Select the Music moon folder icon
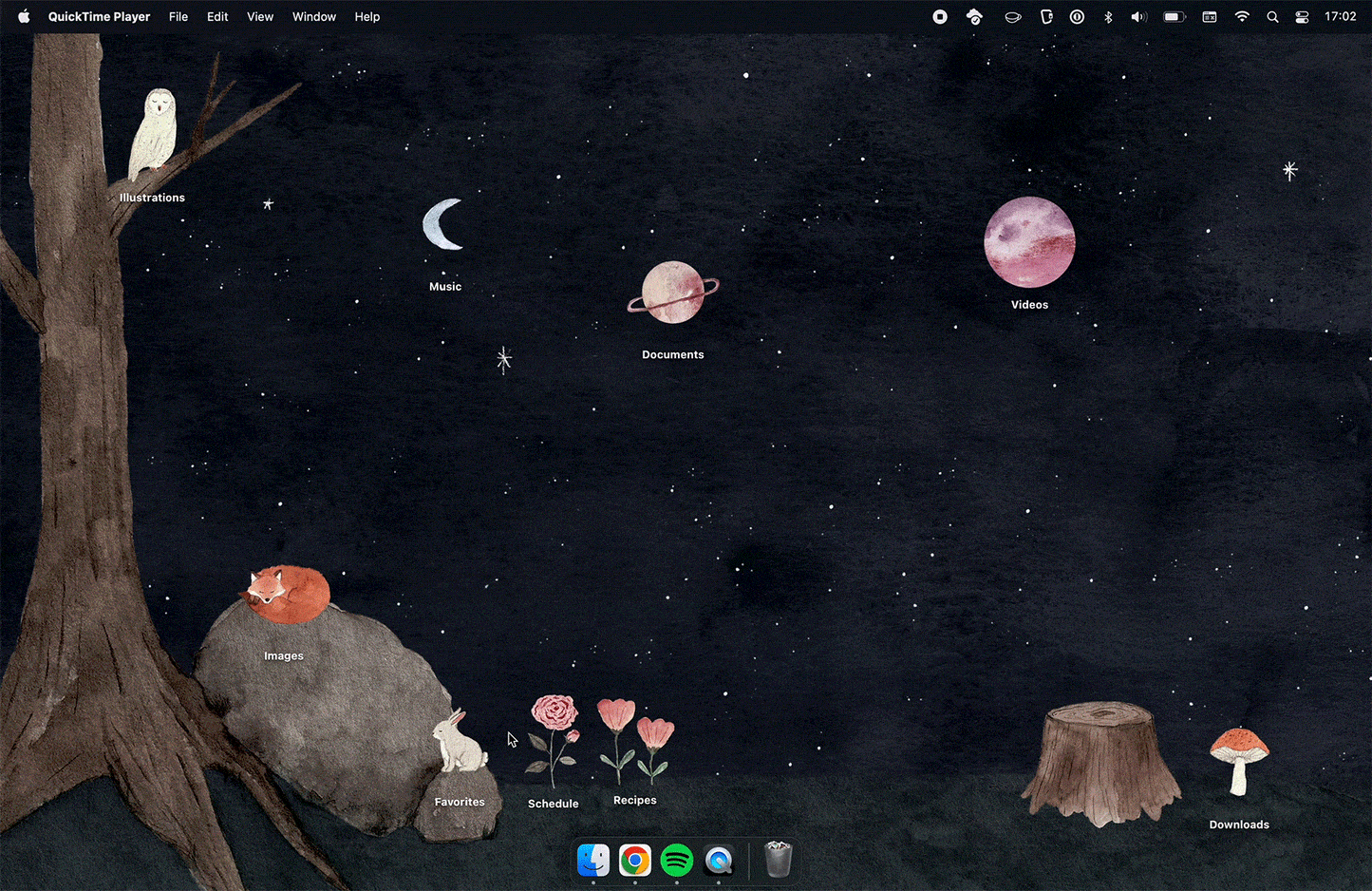Screen dimensions: 1372x891 443,224
